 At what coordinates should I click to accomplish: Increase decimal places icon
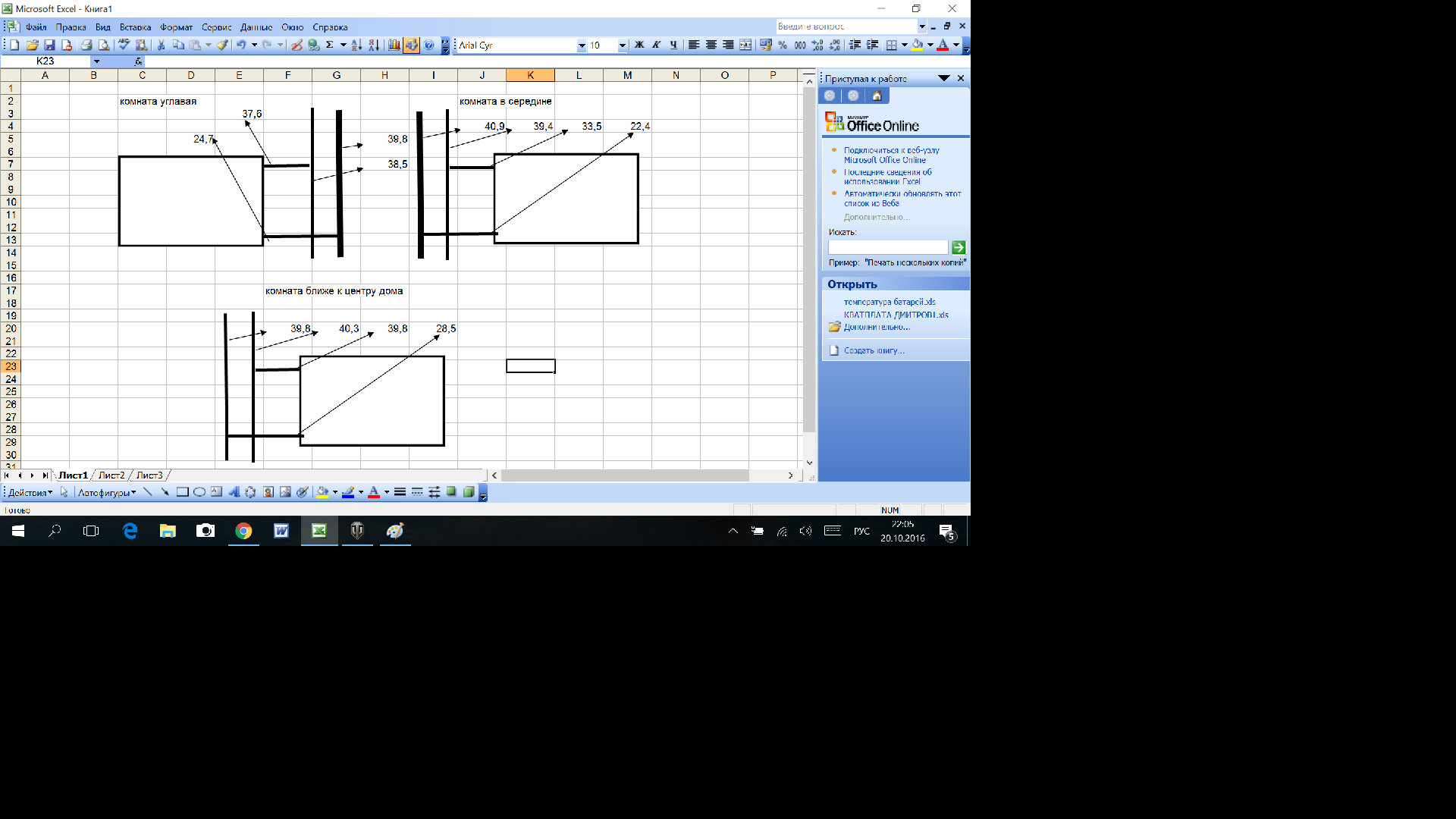point(817,45)
